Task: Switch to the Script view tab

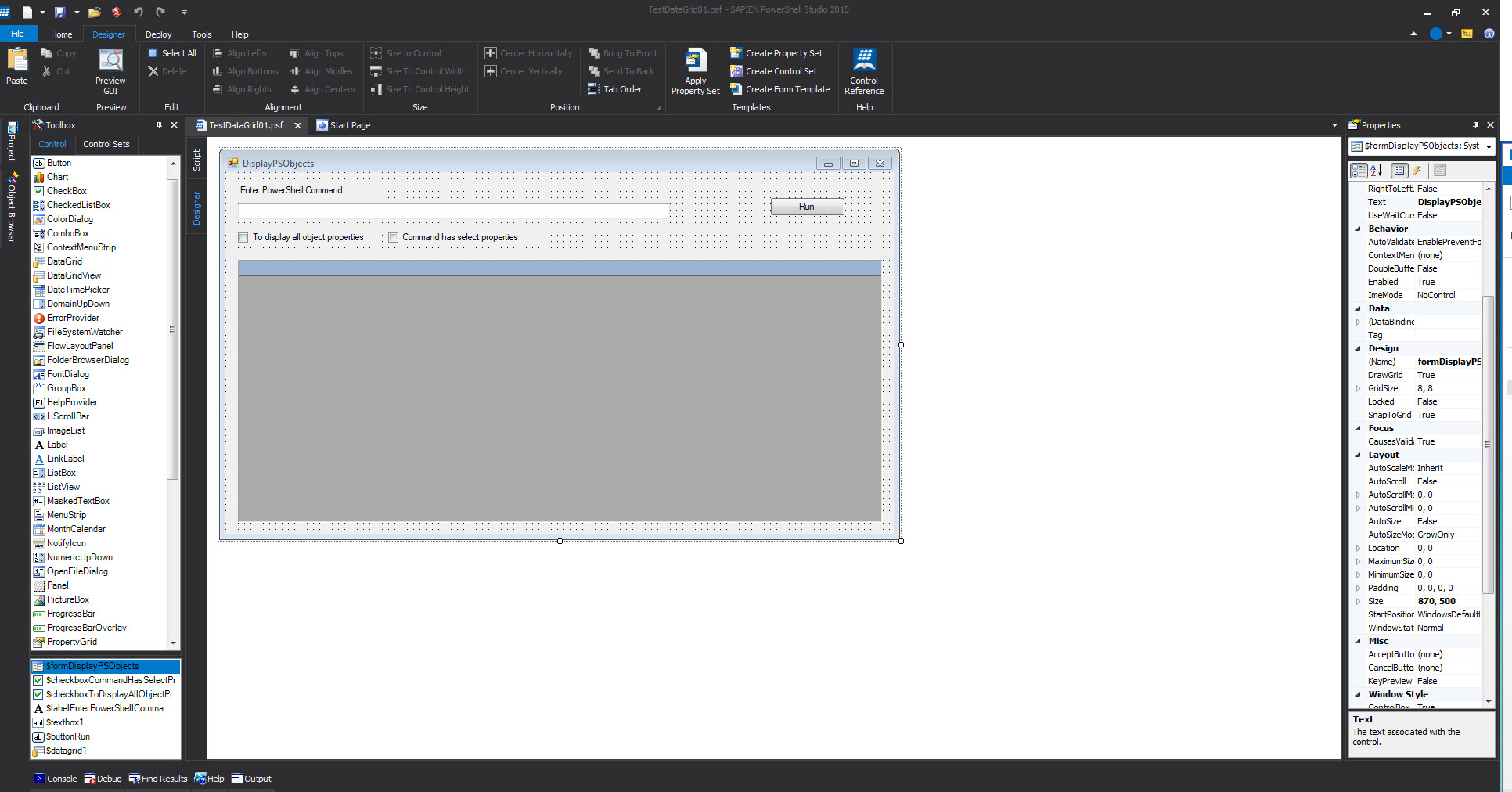Action: (196, 160)
